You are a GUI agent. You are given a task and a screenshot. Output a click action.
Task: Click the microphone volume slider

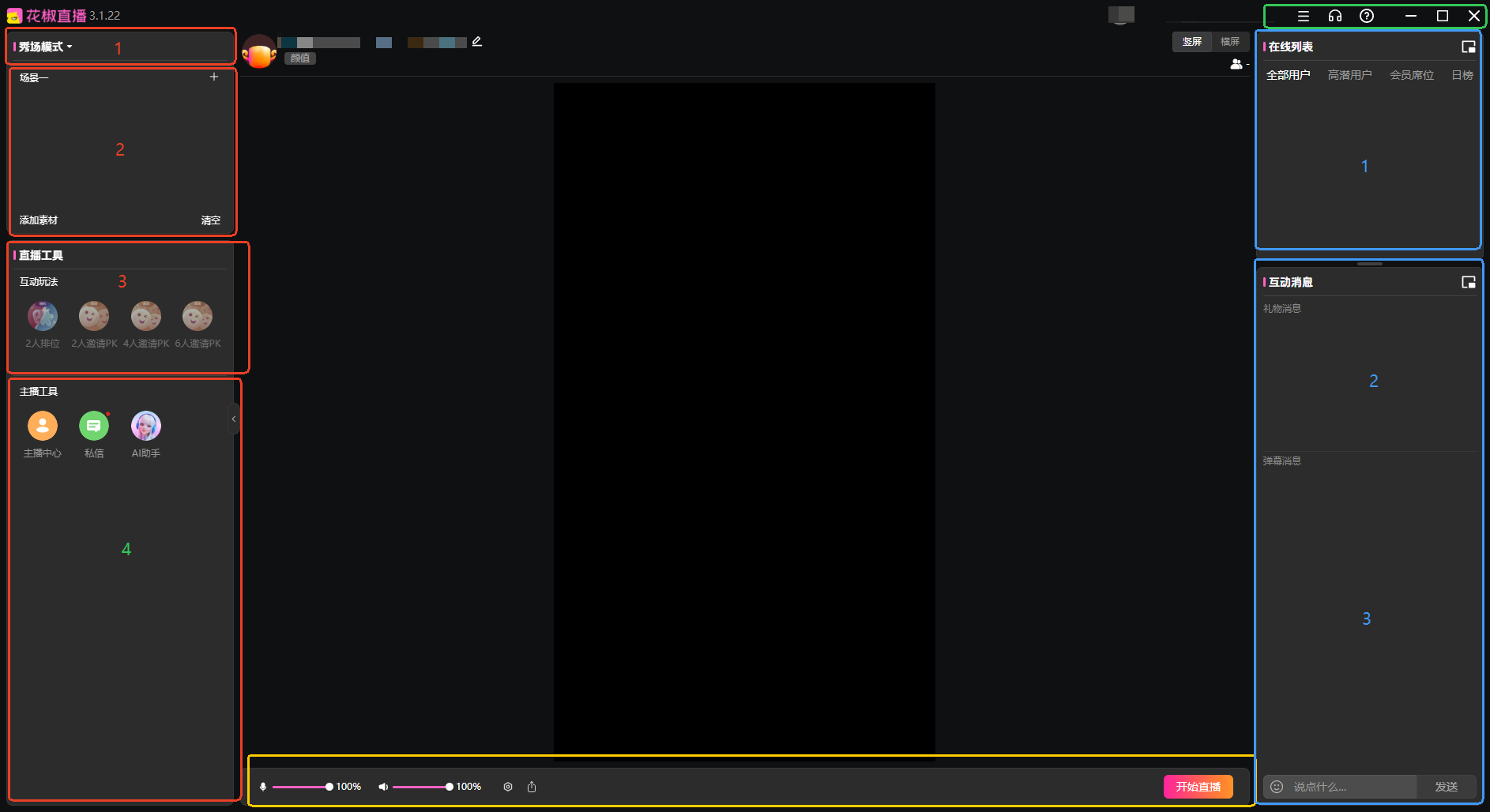pos(300,787)
